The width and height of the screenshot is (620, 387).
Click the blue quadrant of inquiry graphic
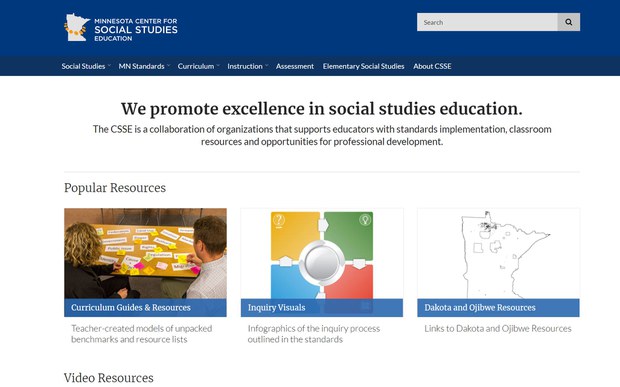pyautogui.click(x=294, y=283)
